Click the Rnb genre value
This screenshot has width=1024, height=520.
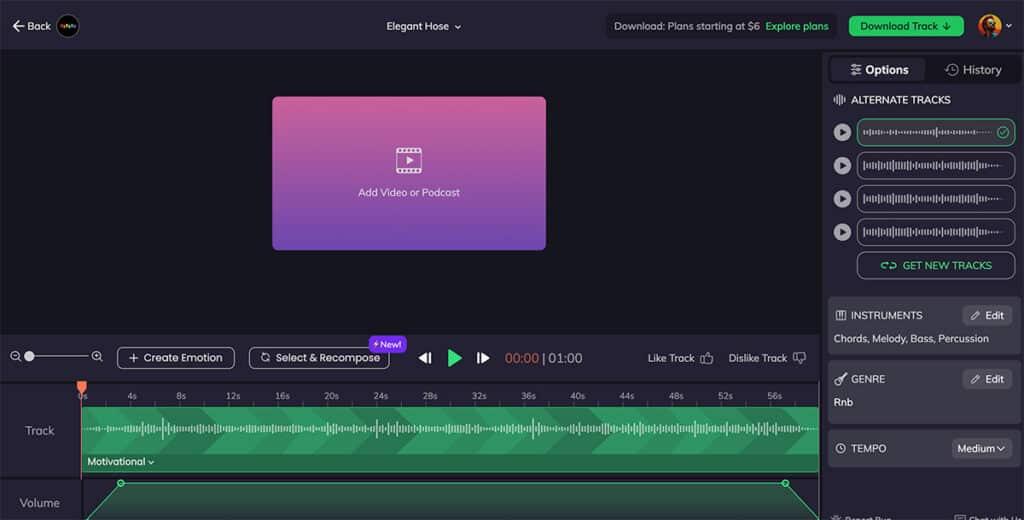click(843, 402)
